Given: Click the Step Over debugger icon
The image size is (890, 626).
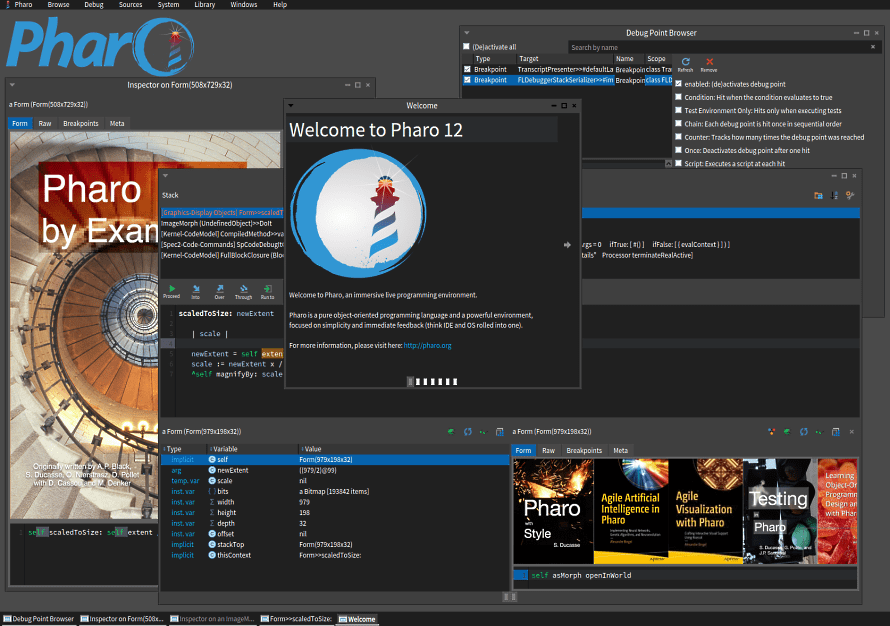Looking at the screenshot, I should (220, 291).
